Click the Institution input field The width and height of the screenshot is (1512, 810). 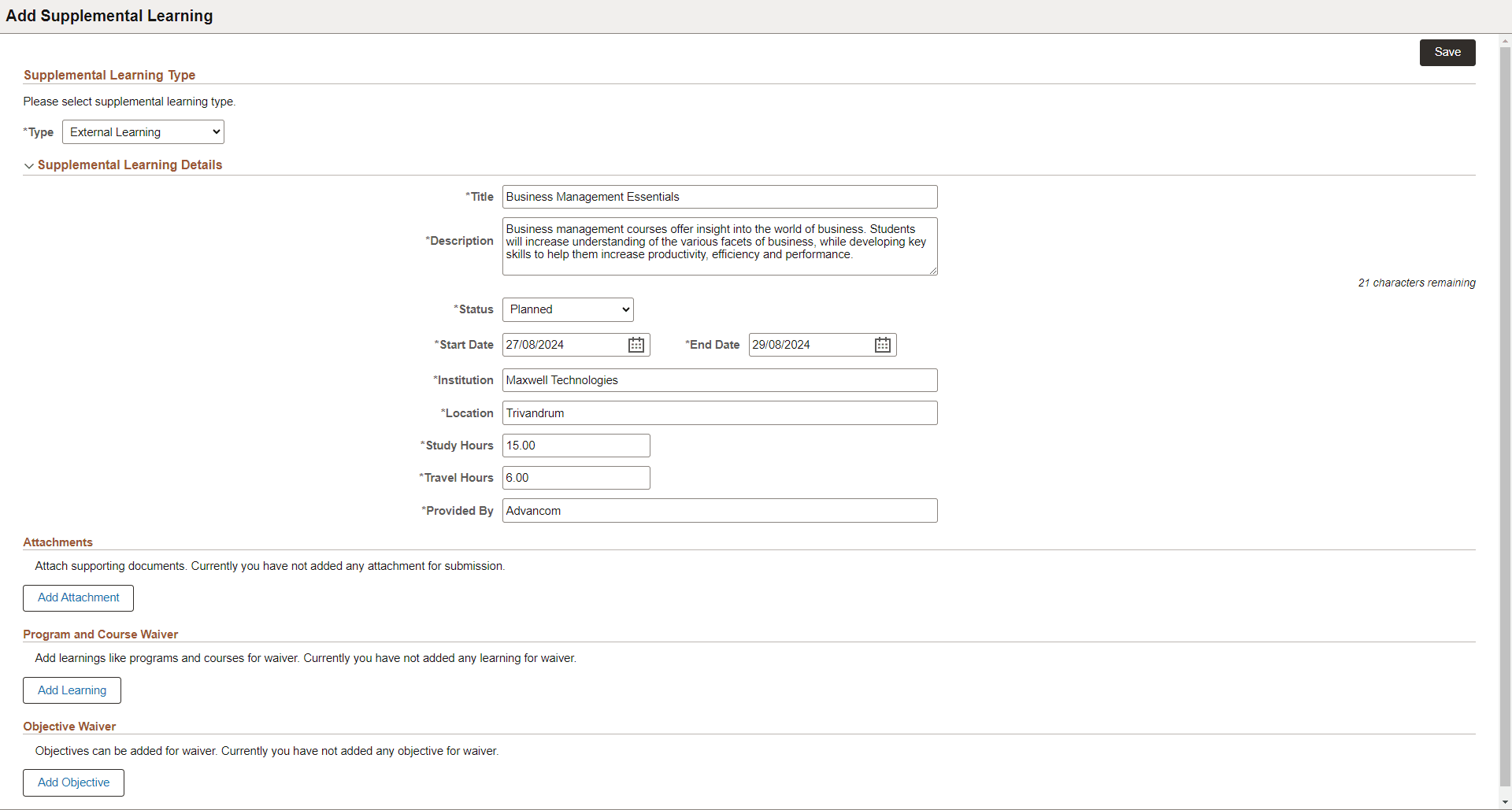720,380
